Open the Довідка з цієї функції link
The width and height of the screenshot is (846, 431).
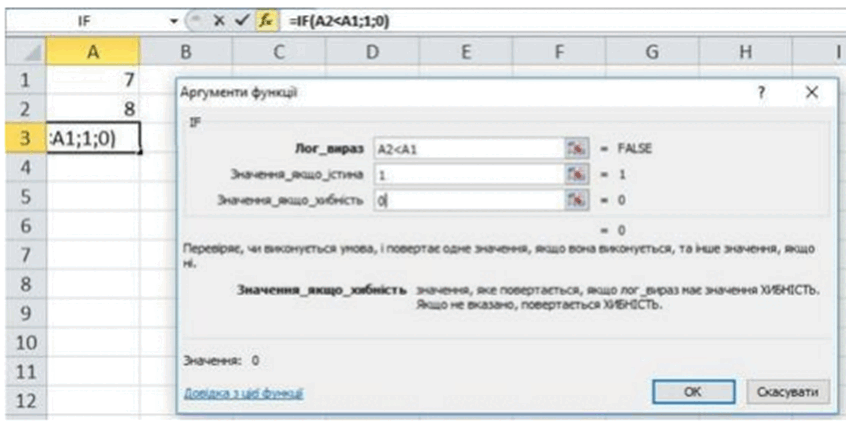pyautogui.click(x=244, y=393)
